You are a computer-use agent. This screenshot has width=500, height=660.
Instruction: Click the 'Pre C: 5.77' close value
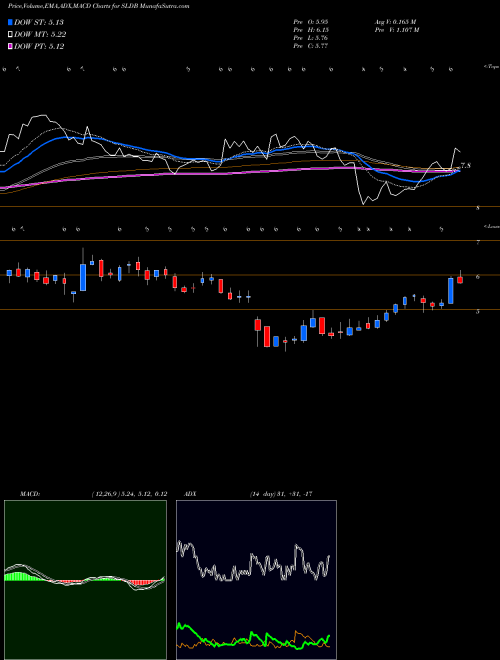[x=311, y=46]
